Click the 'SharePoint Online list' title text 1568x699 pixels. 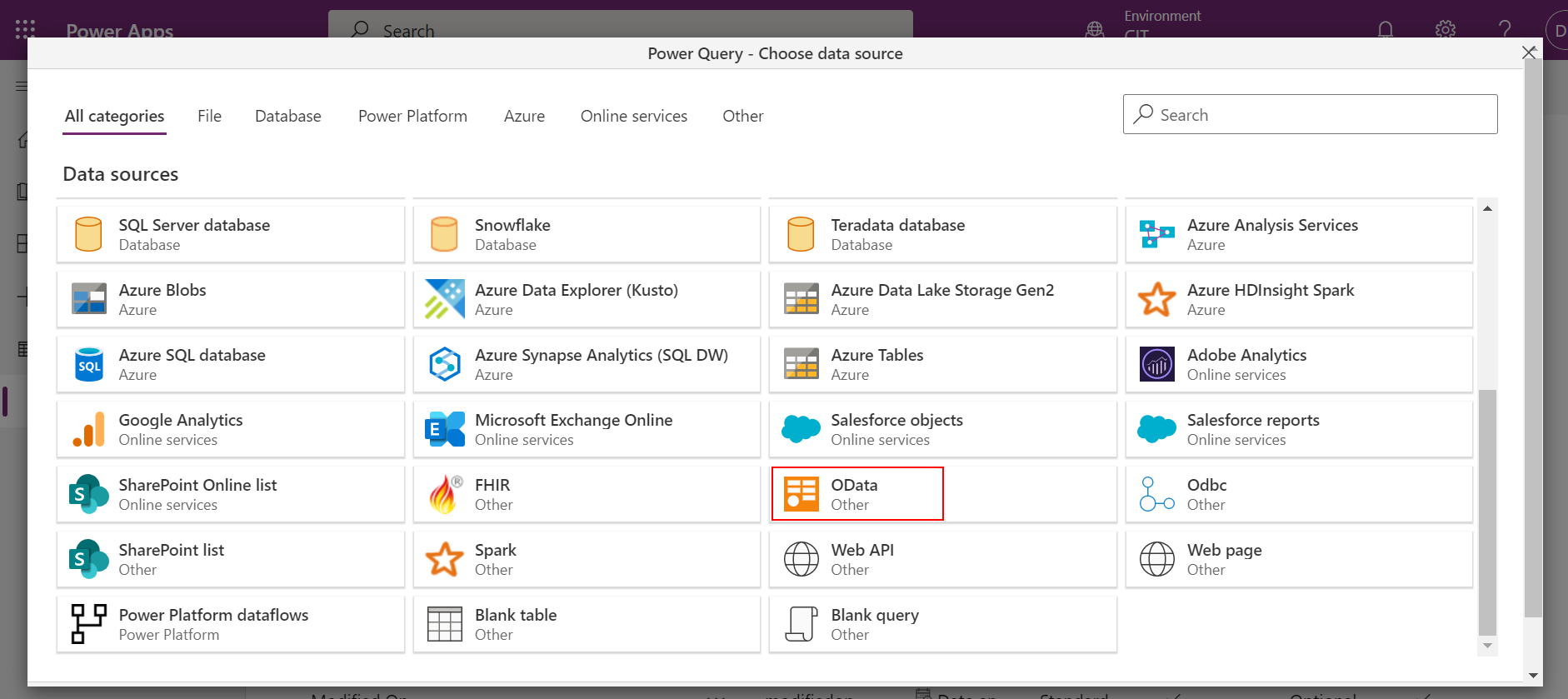click(x=197, y=485)
